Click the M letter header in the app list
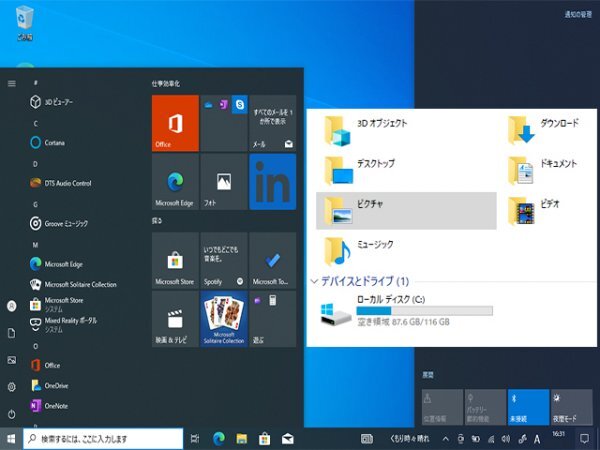The image size is (600, 450). 36,245
